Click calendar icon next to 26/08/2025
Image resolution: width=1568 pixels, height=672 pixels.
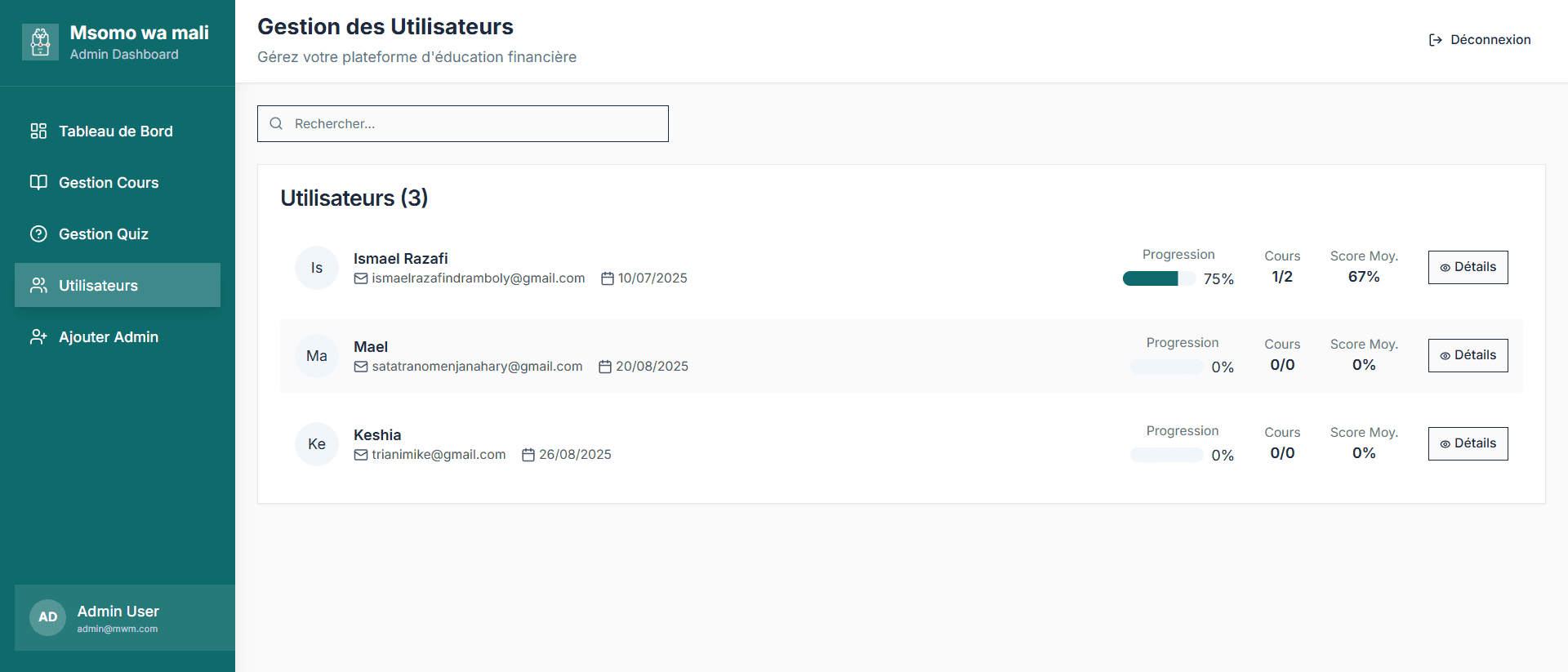[x=528, y=455]
